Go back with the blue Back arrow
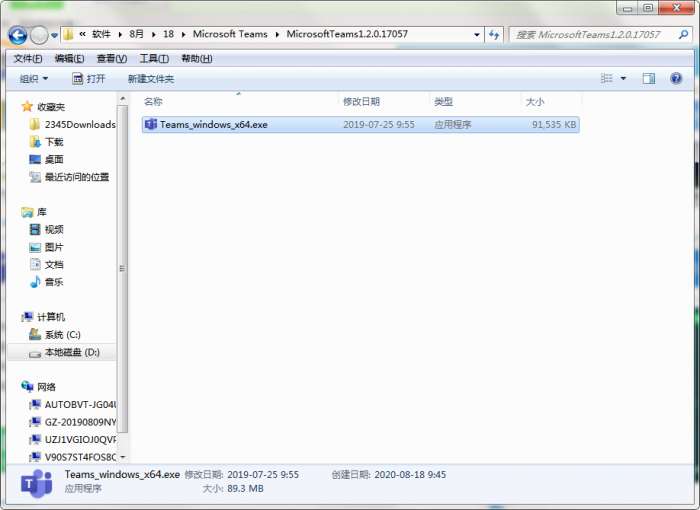The width and height of the screenshot is (700, 510). click(18, 35)
